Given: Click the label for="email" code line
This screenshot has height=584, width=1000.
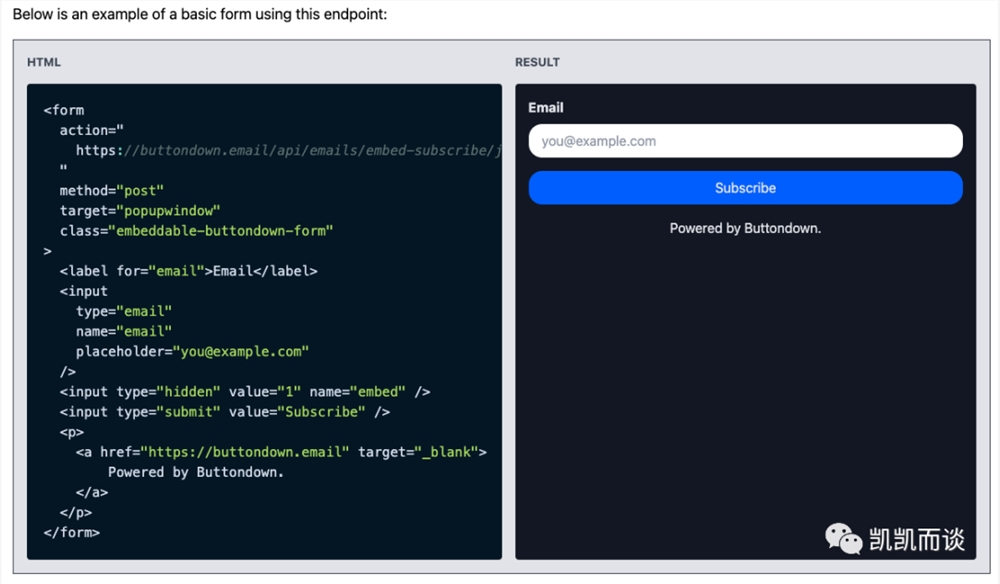Looking at the screenshot, I should (x=188, y=271).
